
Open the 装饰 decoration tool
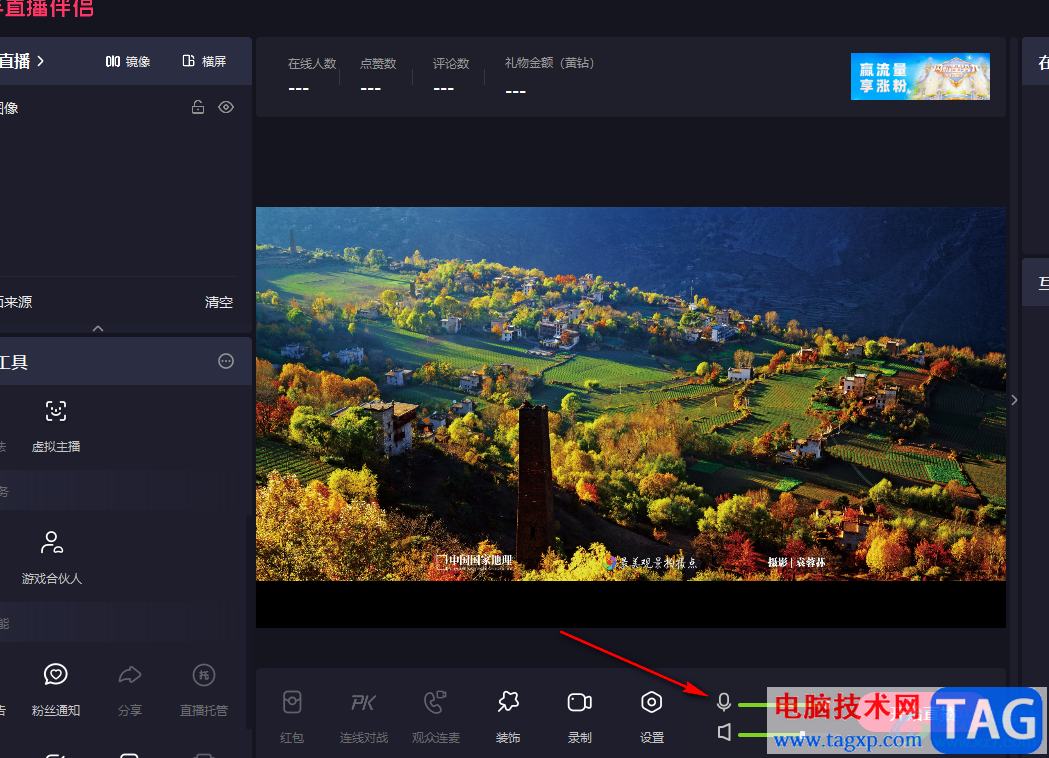pyautogui.click(x=508, y=717)
